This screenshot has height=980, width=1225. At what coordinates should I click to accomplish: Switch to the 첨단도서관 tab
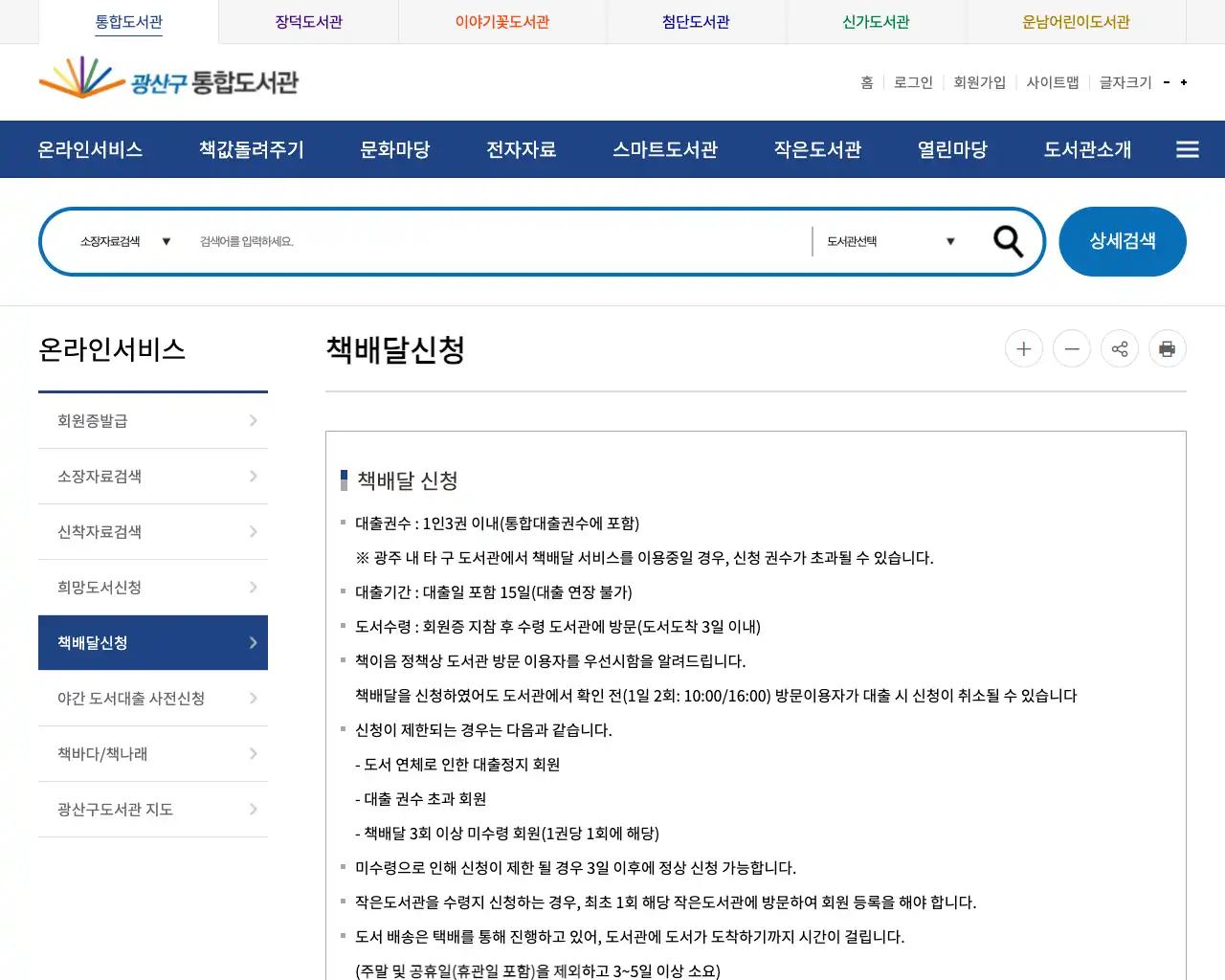coord(696,22)
